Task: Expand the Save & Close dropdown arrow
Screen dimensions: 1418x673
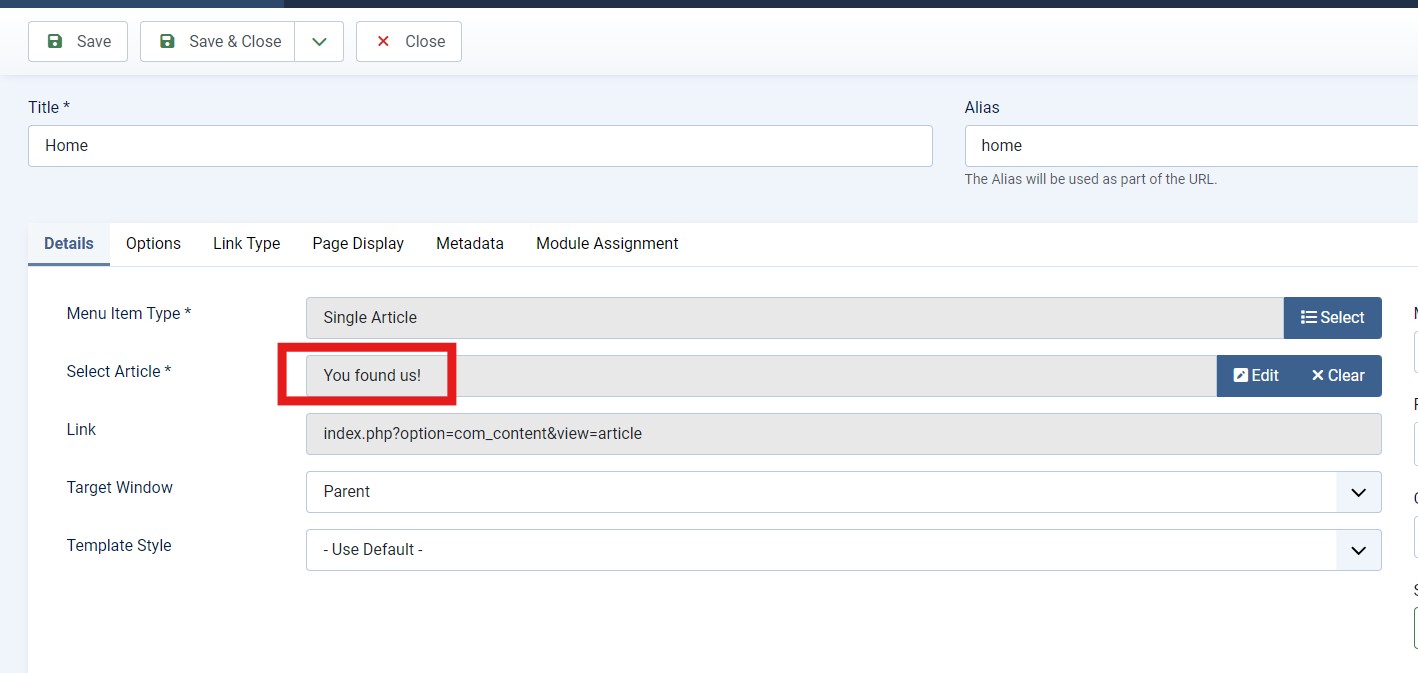Action: (x=319, y=42)
